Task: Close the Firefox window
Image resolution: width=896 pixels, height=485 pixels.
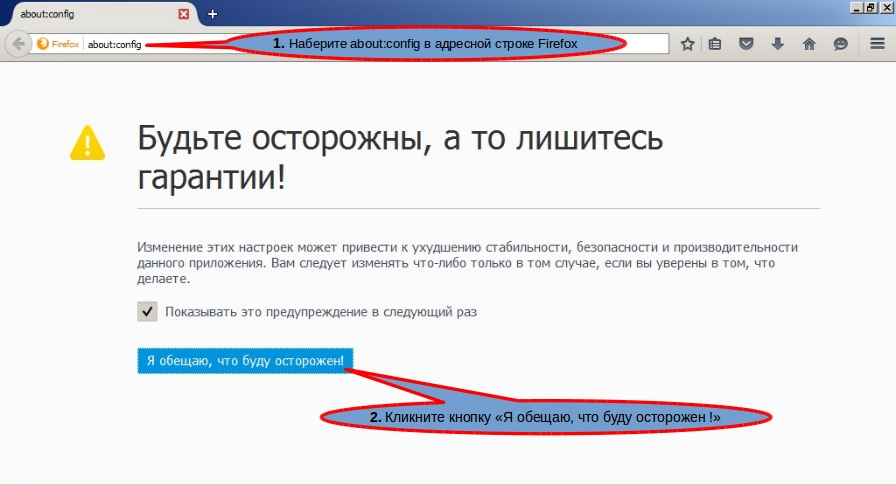Action: click(x=886, y=7)
